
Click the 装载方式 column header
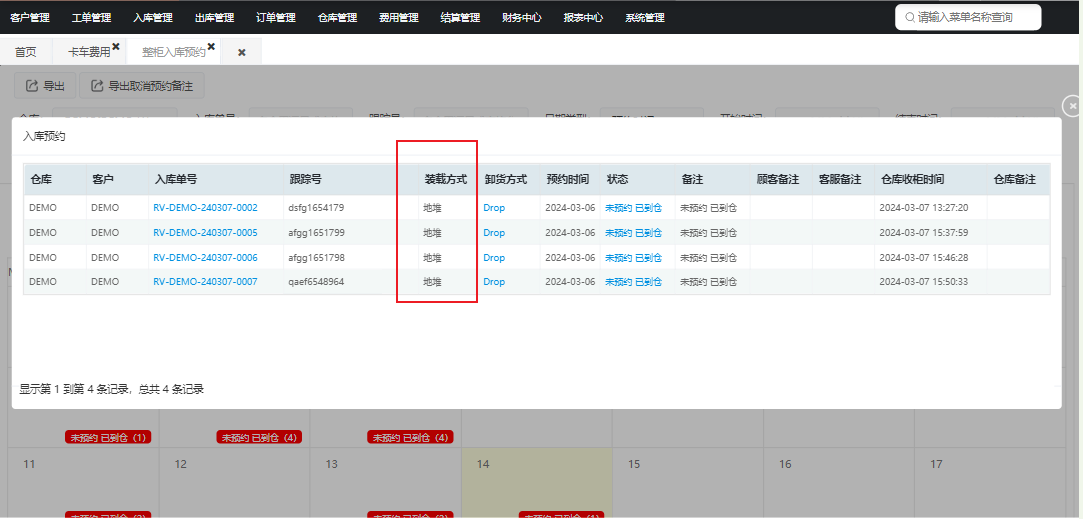pos(448,180)
